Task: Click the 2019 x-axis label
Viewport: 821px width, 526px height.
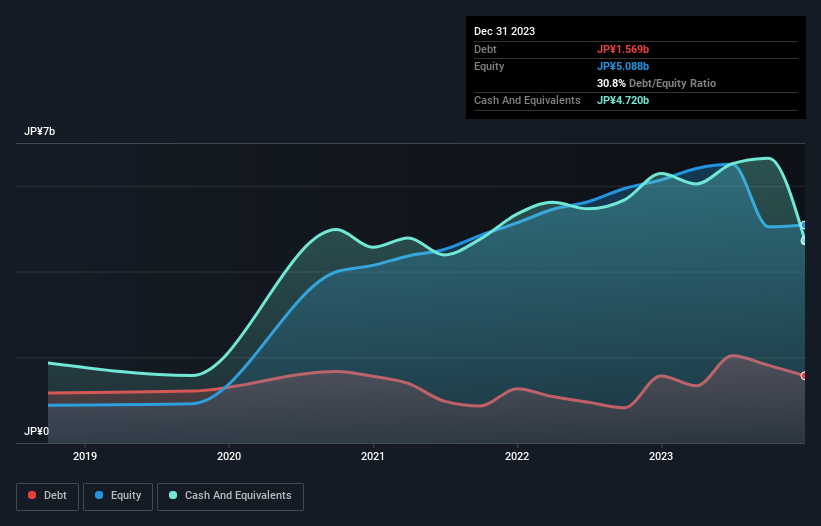Action: pyautogui.click(x=85, y=456)
